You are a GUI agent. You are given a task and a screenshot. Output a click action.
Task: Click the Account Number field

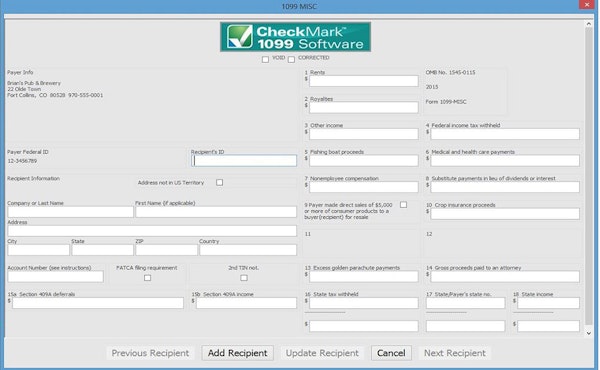[x=55, y=276]
